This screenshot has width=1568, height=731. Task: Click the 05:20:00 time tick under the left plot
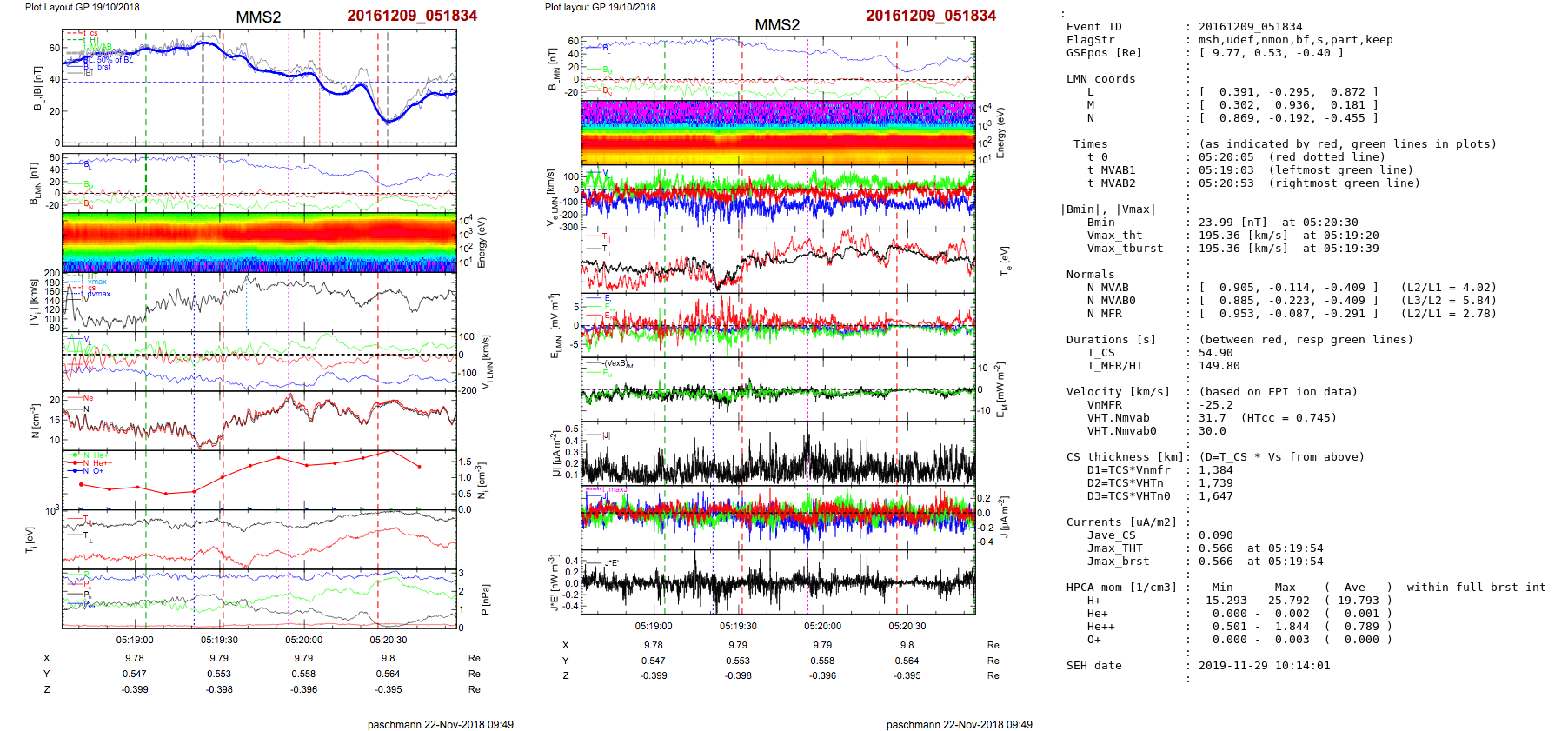click(x=303, y=640)
